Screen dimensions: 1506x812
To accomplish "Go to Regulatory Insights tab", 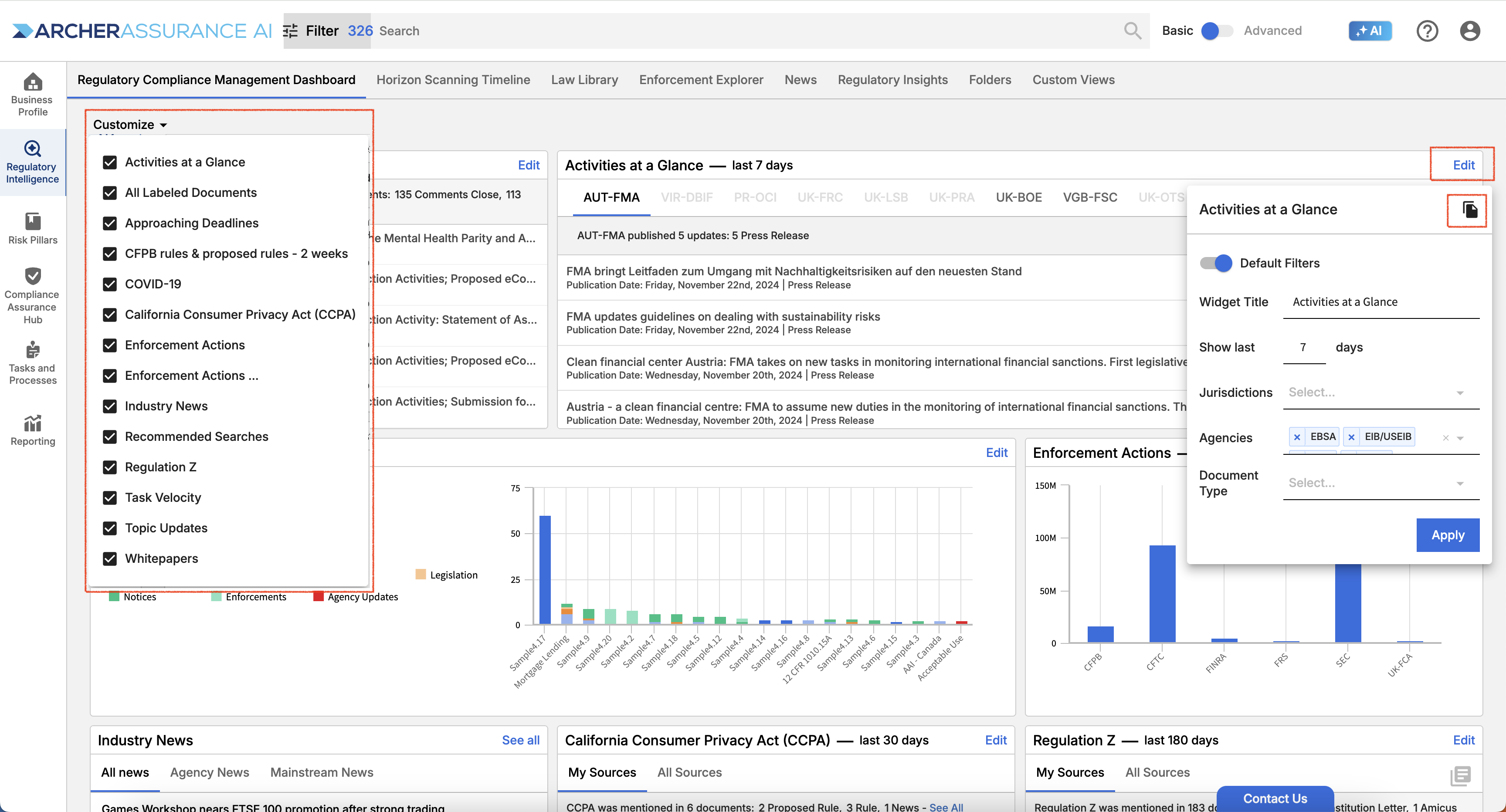I will [892, 80].
